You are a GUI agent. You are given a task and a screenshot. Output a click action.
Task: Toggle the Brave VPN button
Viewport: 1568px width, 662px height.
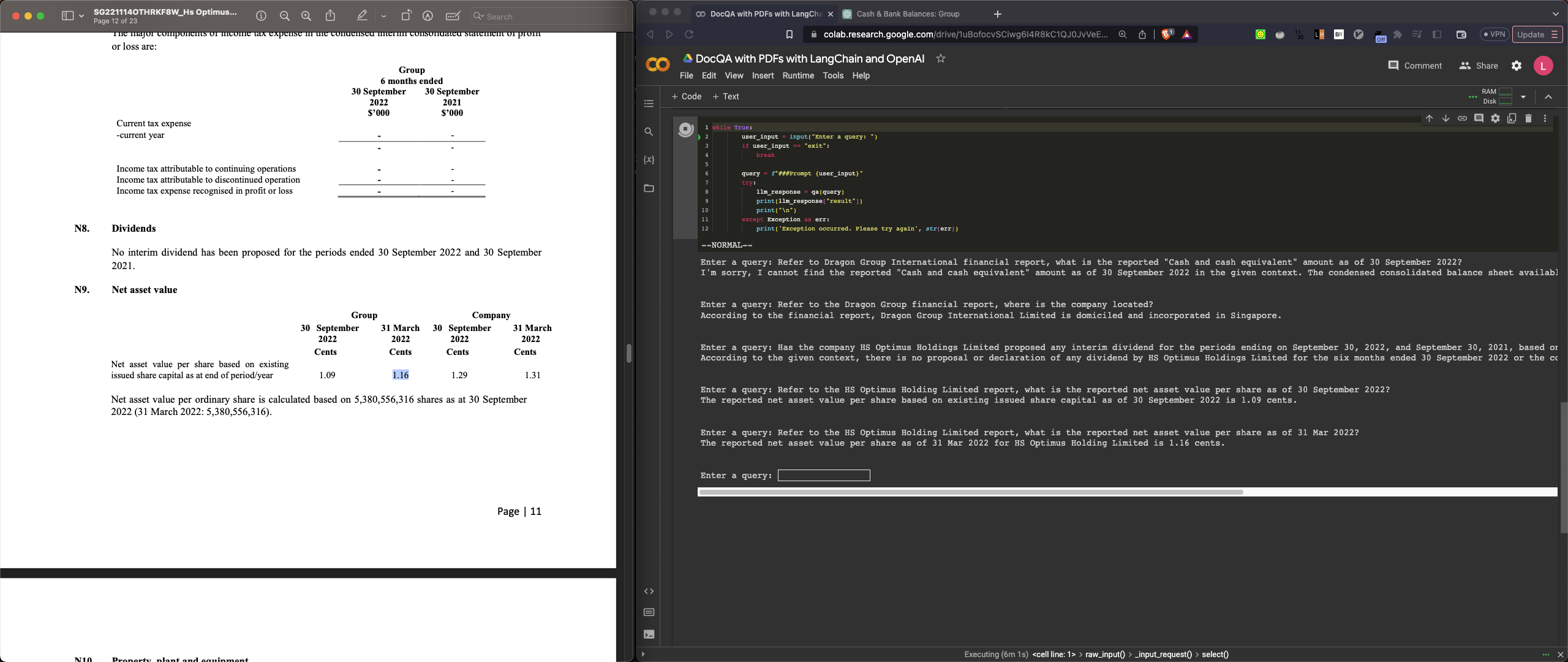coord(1494,34)
